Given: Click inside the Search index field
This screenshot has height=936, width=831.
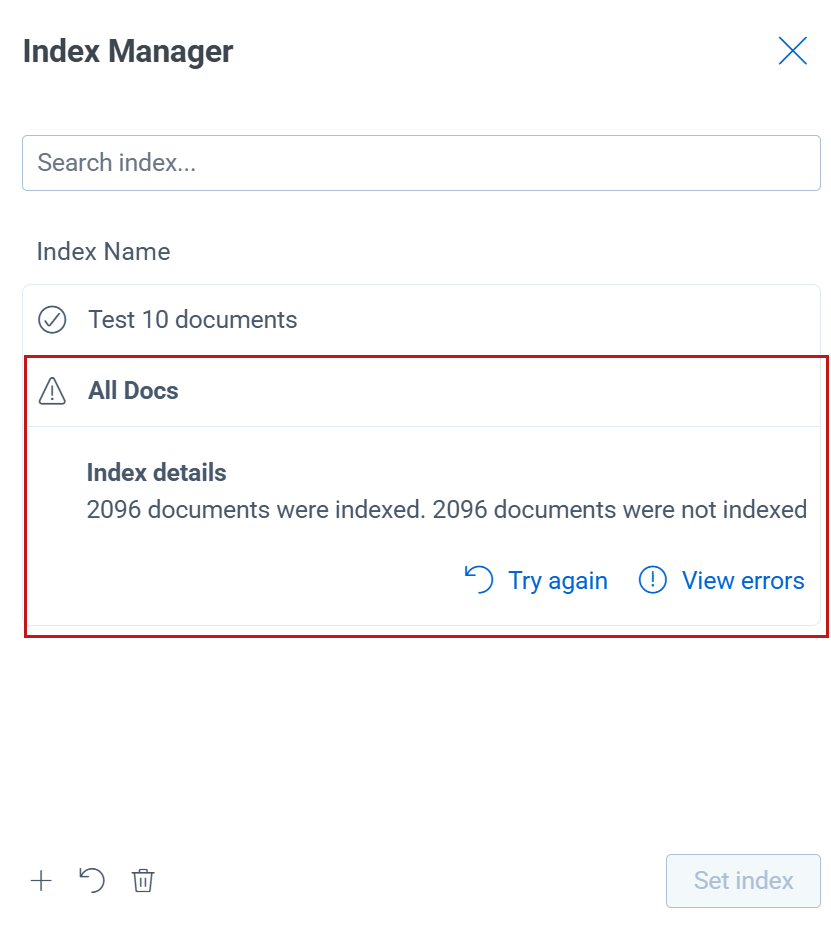Looking at the screenshot, I should click(420, 162).
